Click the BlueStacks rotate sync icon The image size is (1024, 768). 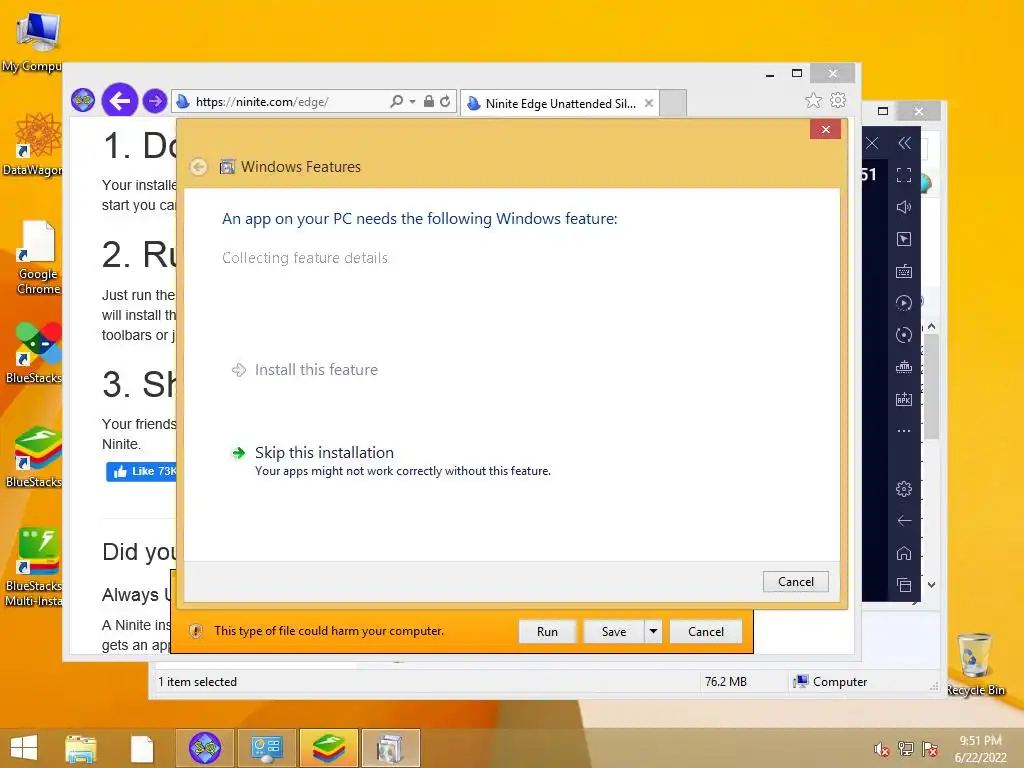pyautogui.click(x=904, y=335)
